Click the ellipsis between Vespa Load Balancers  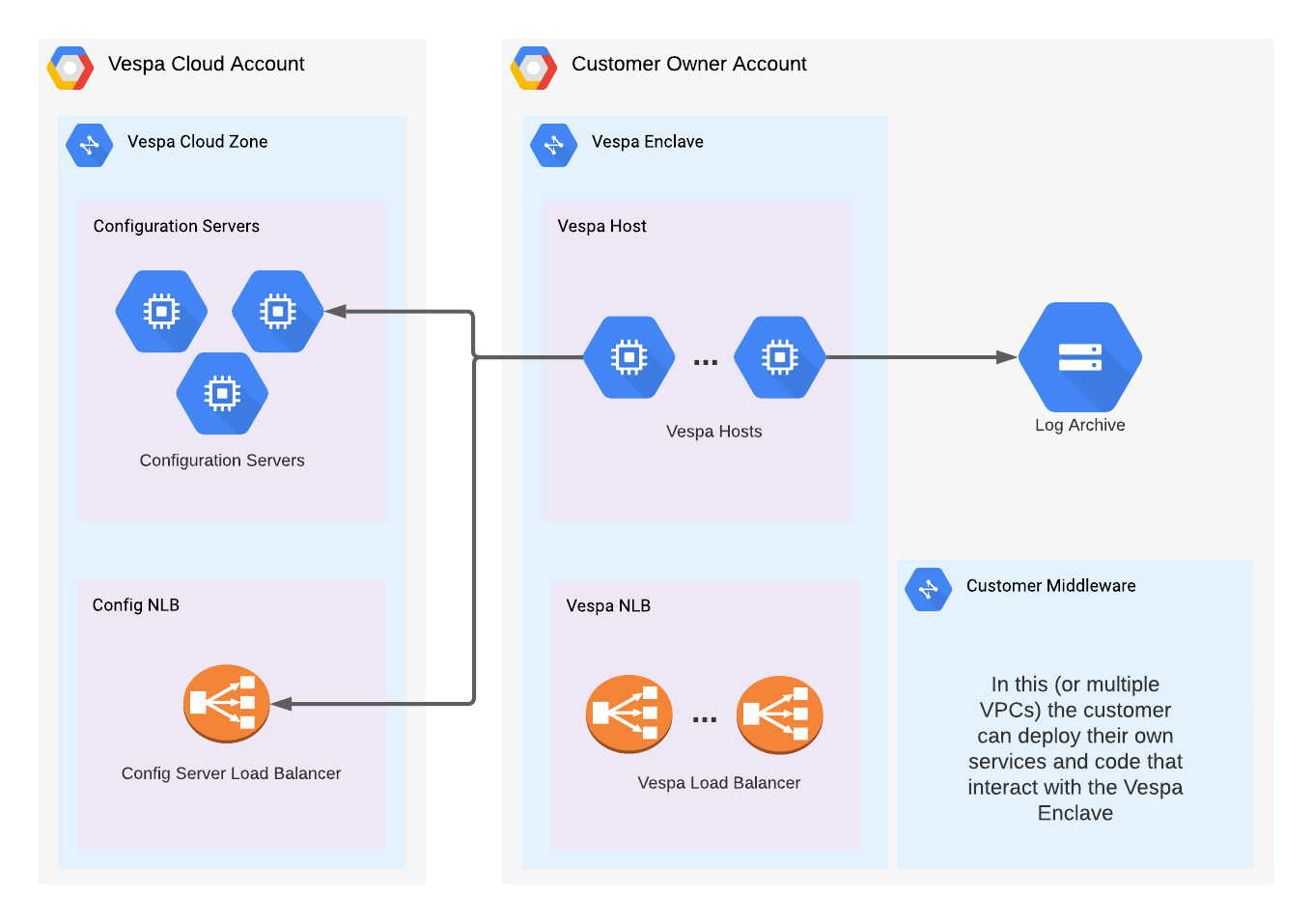(x=705, y=720)
